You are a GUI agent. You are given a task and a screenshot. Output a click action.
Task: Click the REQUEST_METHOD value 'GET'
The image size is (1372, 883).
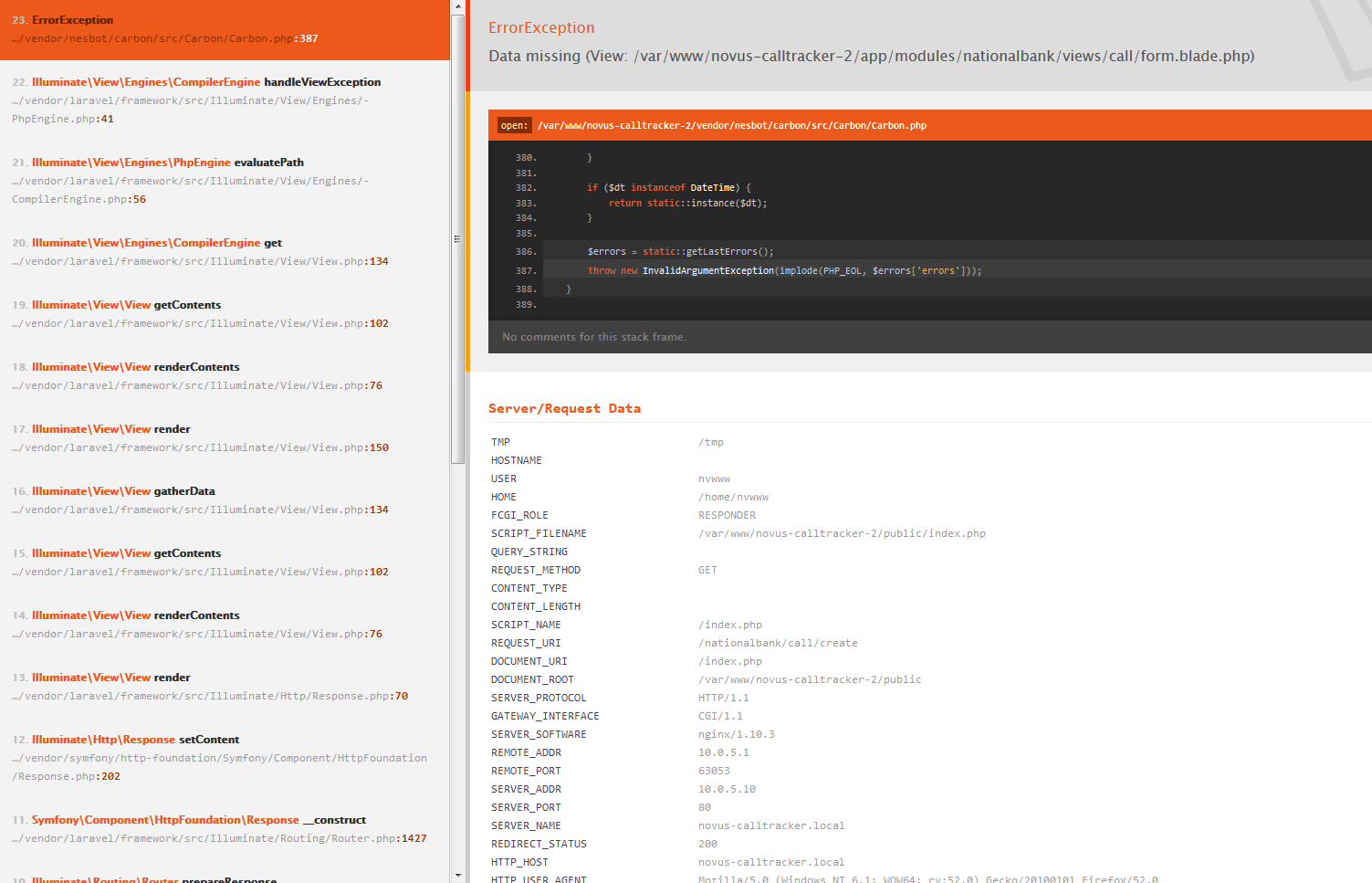tap(707, 570)
